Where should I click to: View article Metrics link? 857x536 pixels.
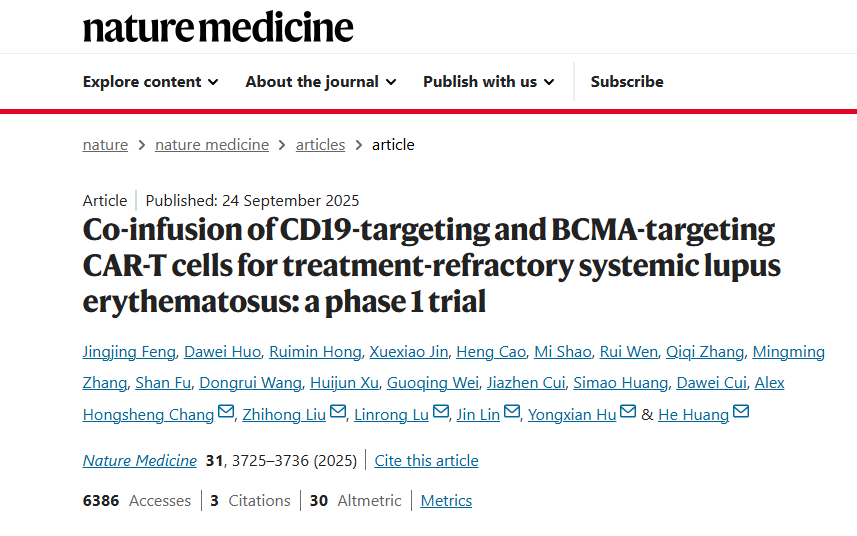coord(446,501)
